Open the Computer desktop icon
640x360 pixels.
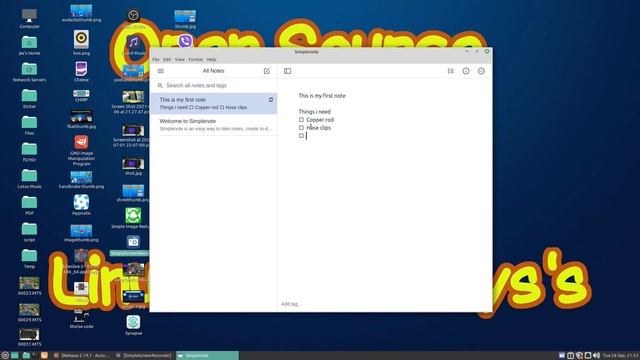[29, 18]
